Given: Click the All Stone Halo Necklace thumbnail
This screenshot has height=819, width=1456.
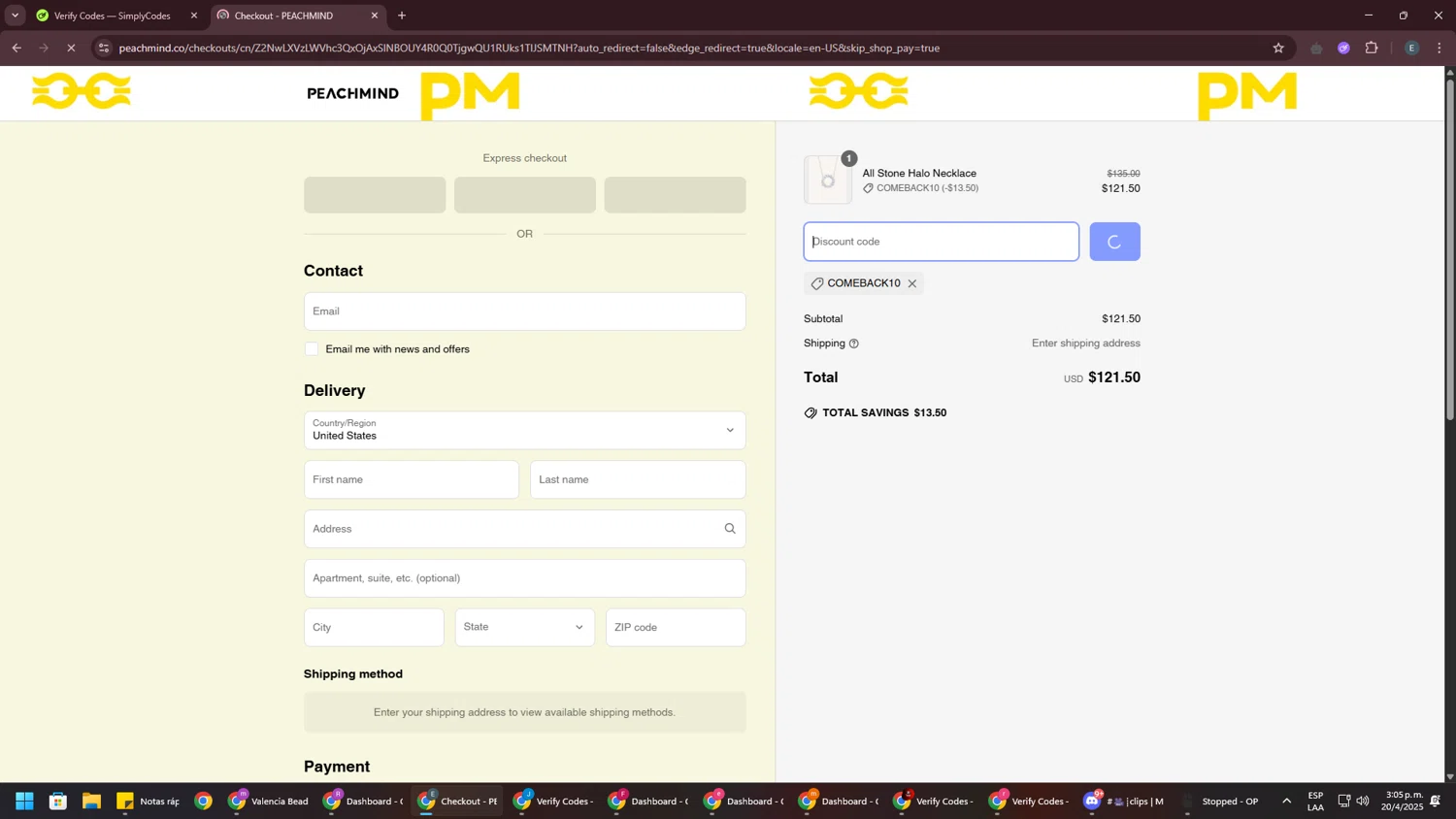Looking at the screenshot, I should click(x=828, y=180).
